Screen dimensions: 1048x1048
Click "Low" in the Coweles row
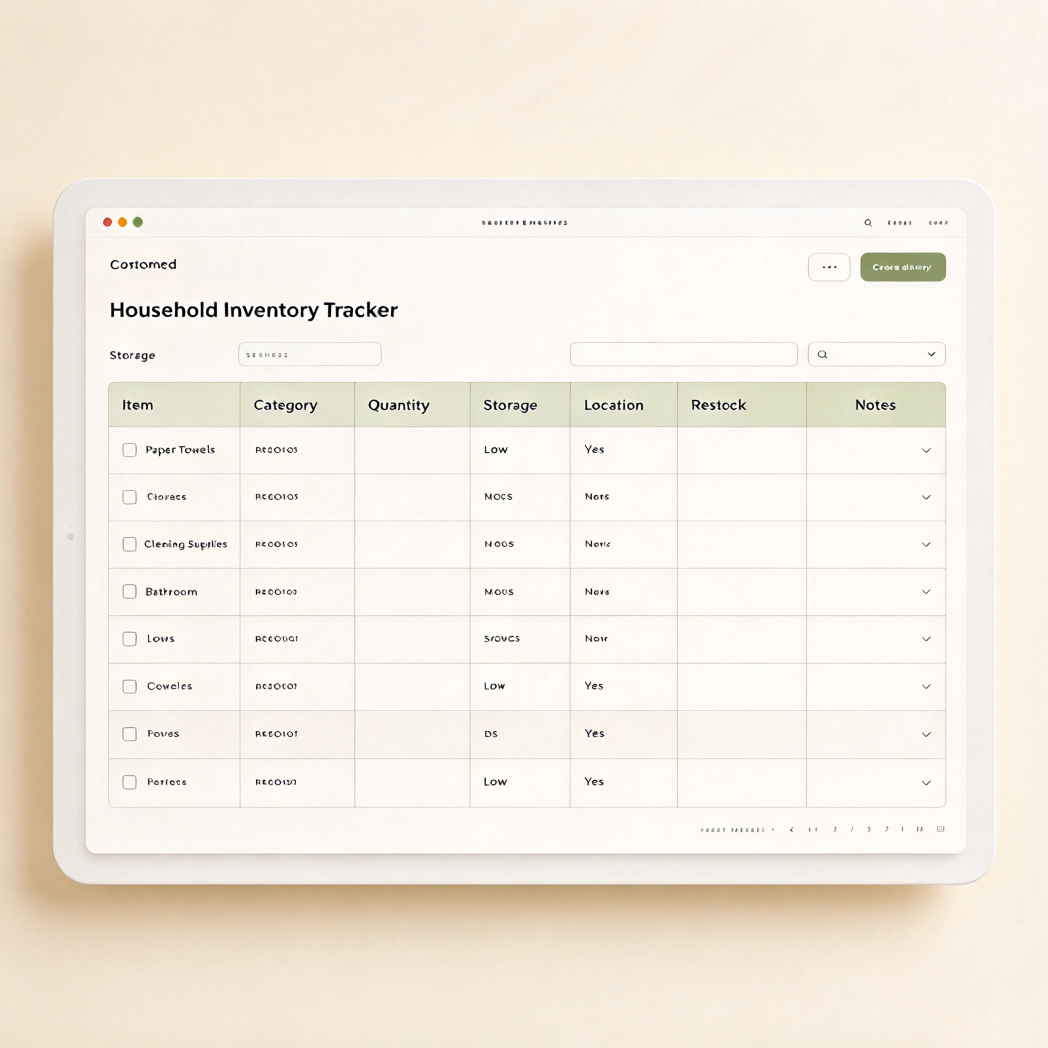click(x=495, y=686)
